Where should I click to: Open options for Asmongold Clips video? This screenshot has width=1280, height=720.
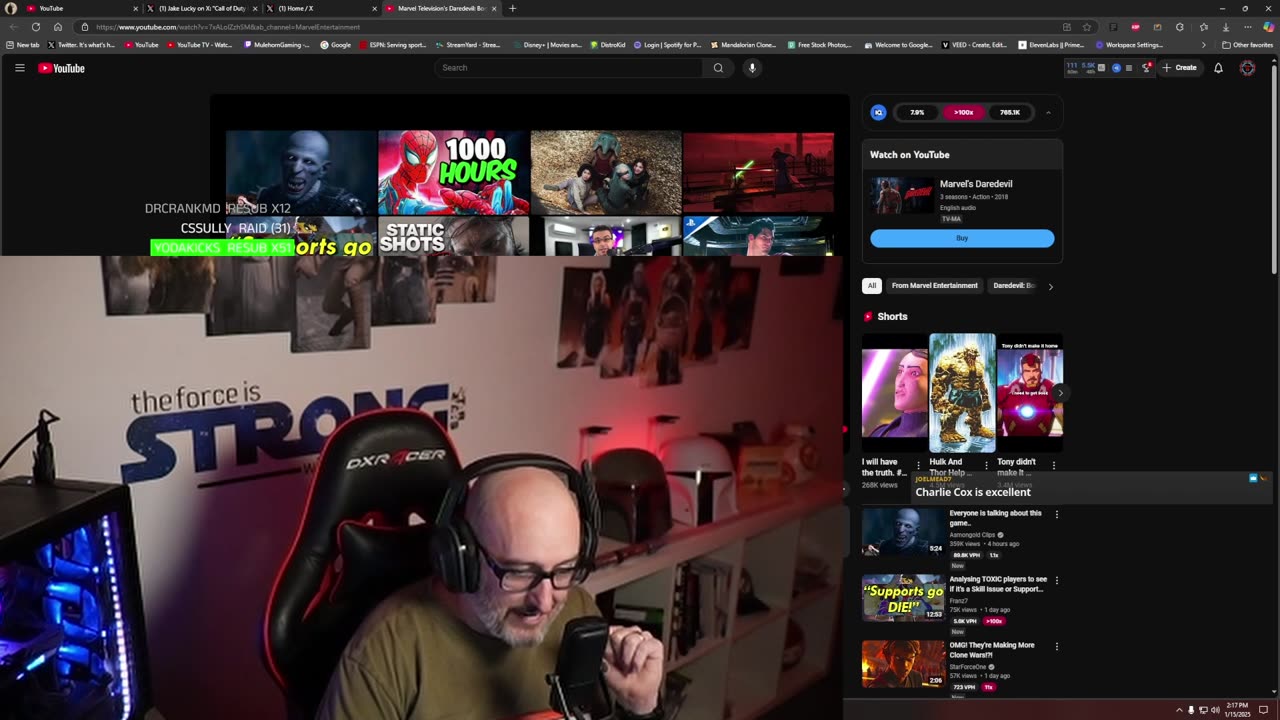click(x=1056, y=514)
